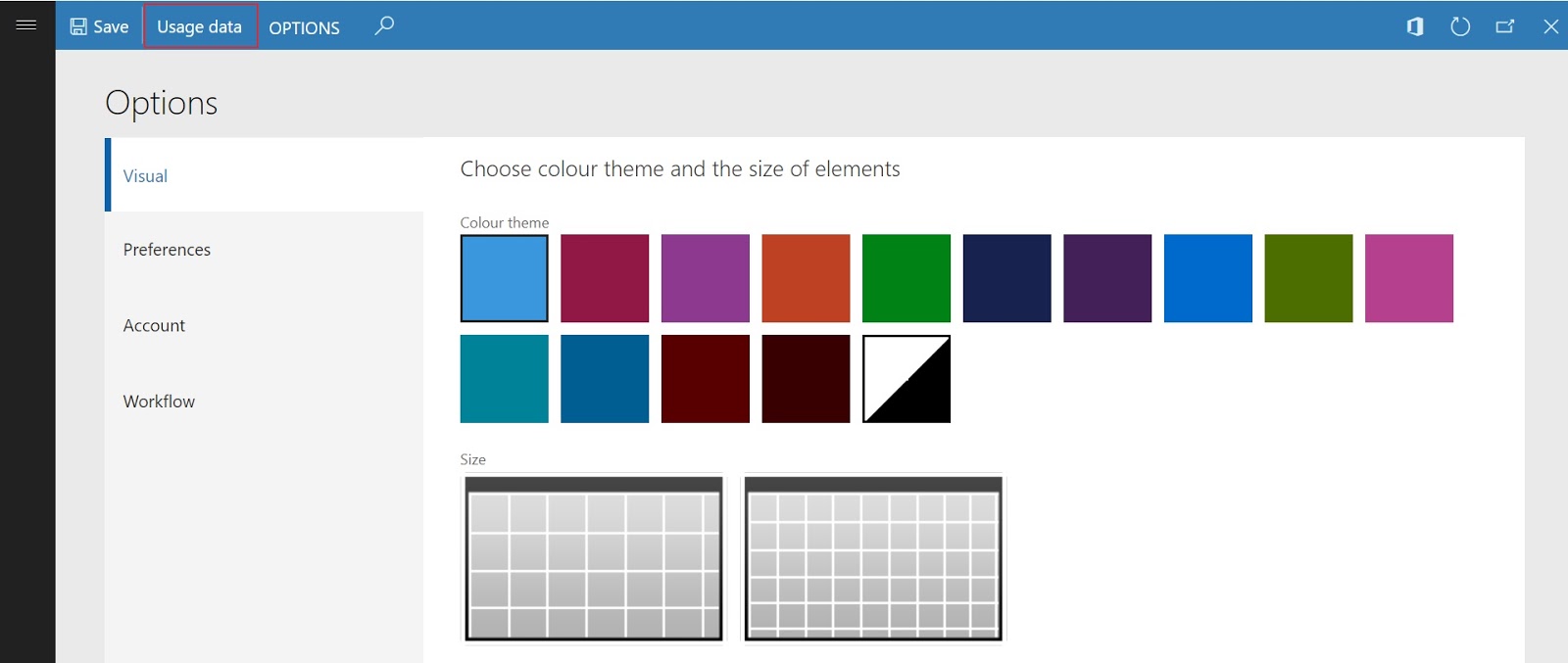Select the teal colour theme
Screen dimensions: 1568x663
pyautogui.click(x=505, y=379)
